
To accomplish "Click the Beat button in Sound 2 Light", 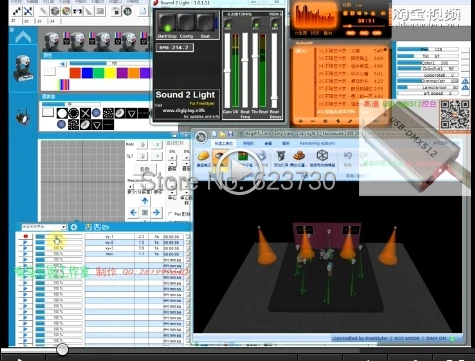I will 205,24.
